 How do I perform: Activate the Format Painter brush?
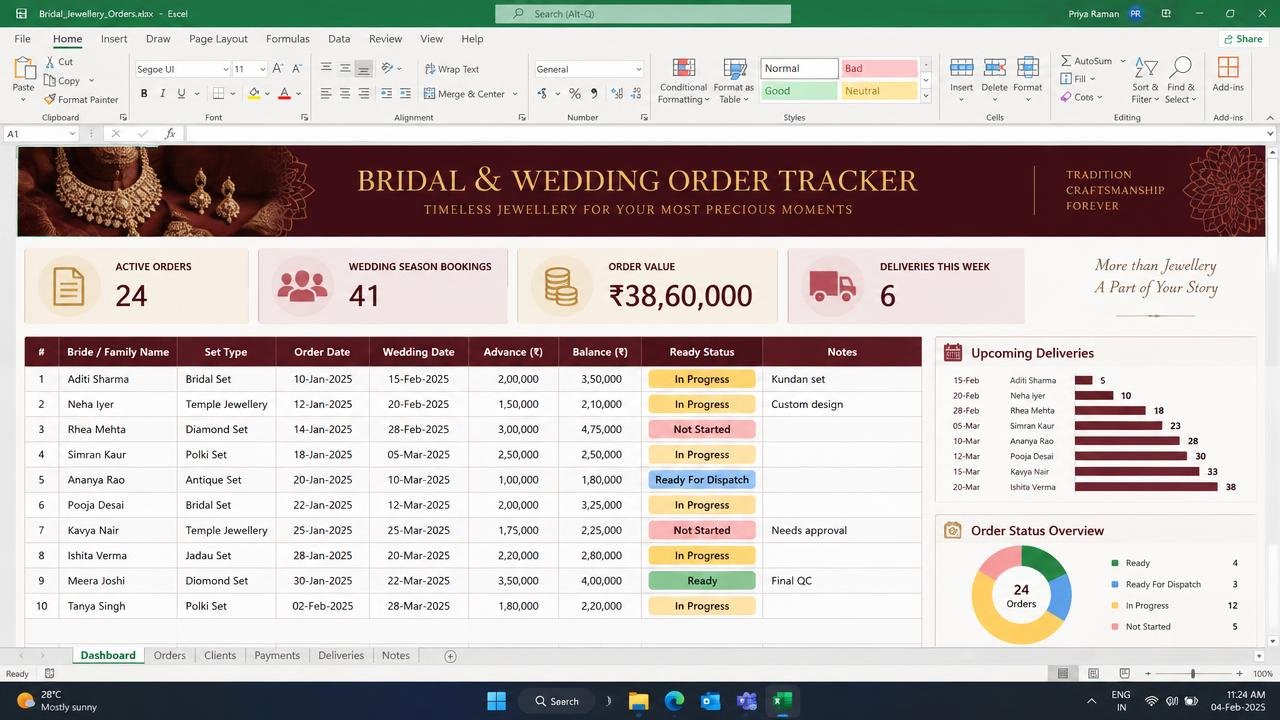coord(49,99)
